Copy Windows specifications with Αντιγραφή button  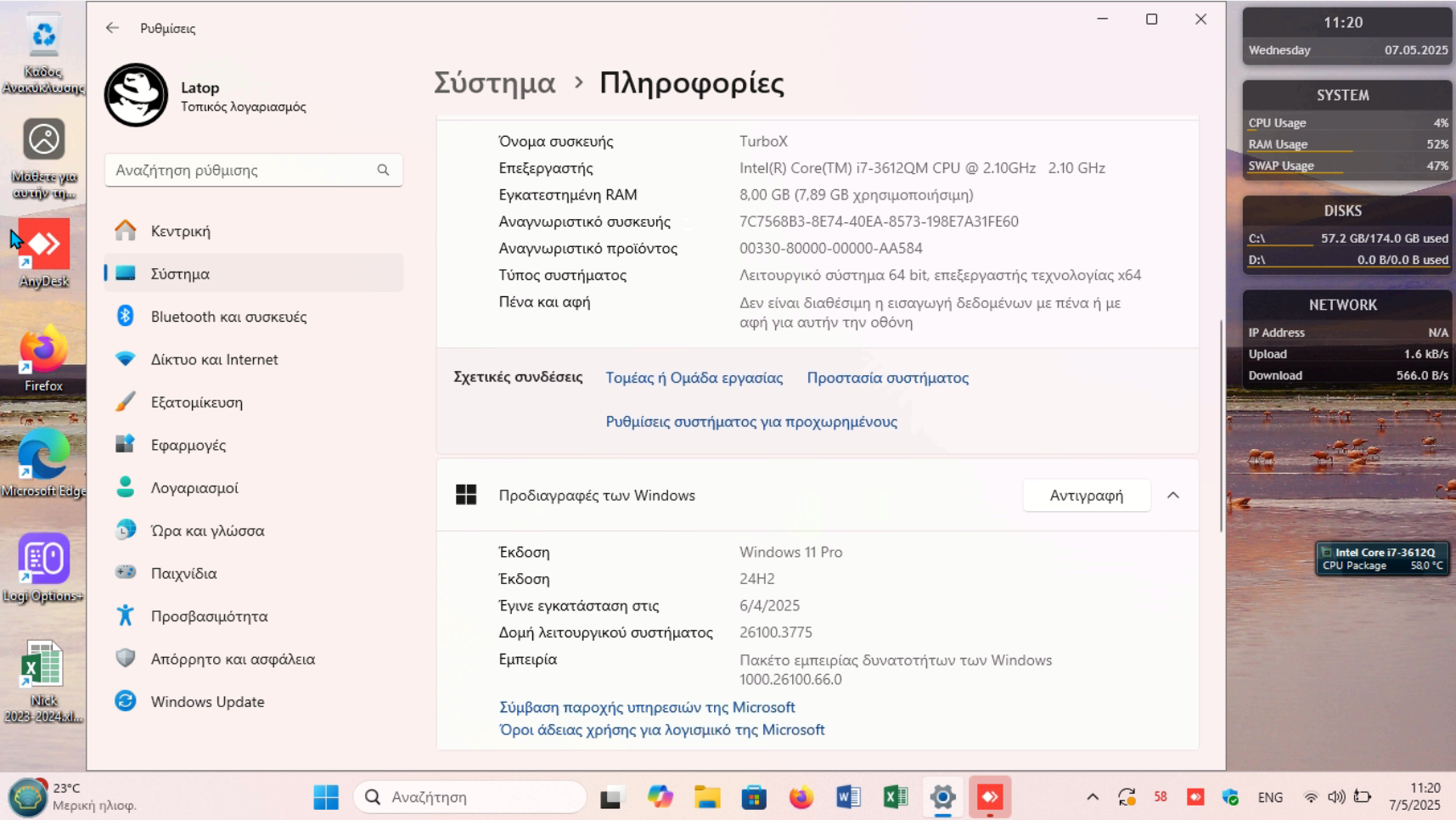coord(1086,495)
